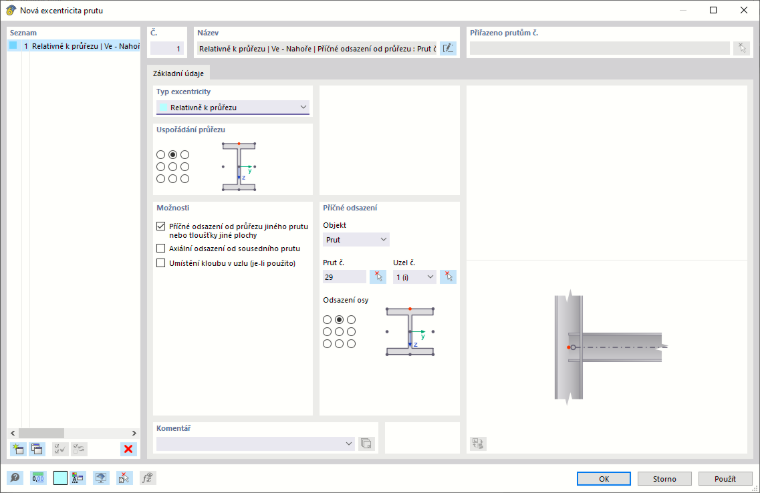Click the invert selection icon below the list
This screenshot has height=493, width=760.
tap(79, 449)
